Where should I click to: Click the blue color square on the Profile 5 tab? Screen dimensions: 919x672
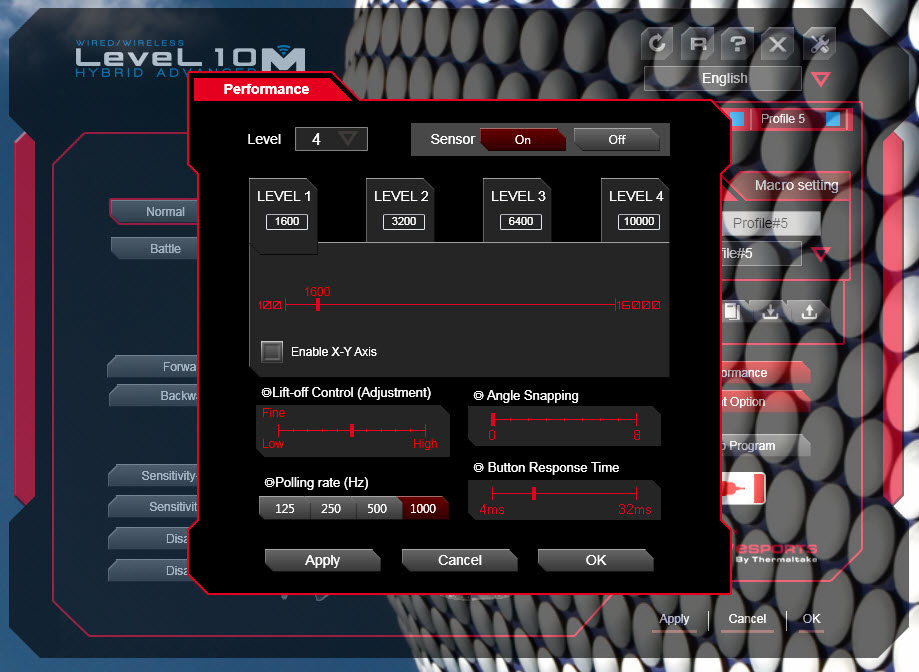(832, 119)
